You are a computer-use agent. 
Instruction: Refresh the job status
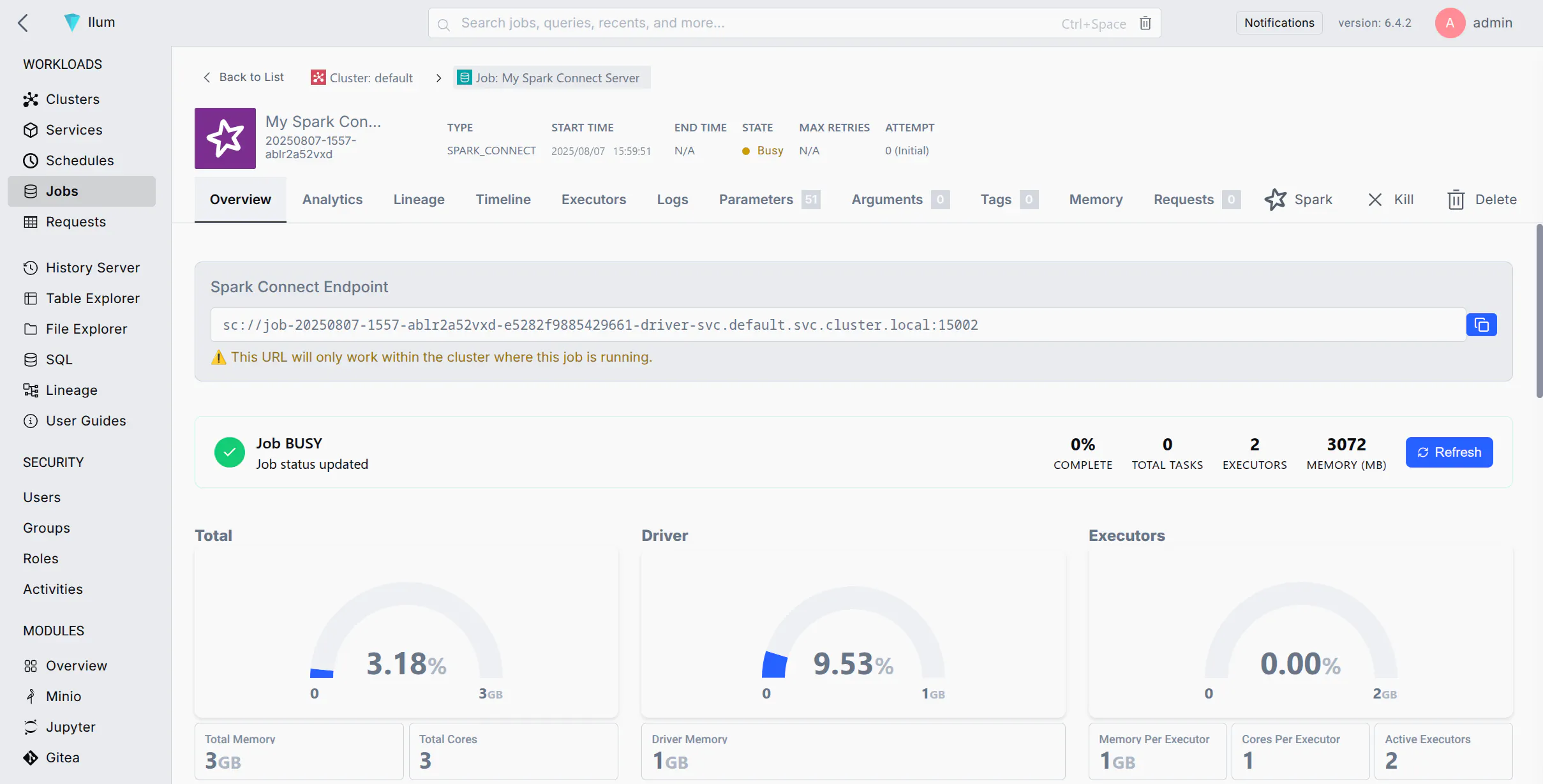pos(1449,452)
